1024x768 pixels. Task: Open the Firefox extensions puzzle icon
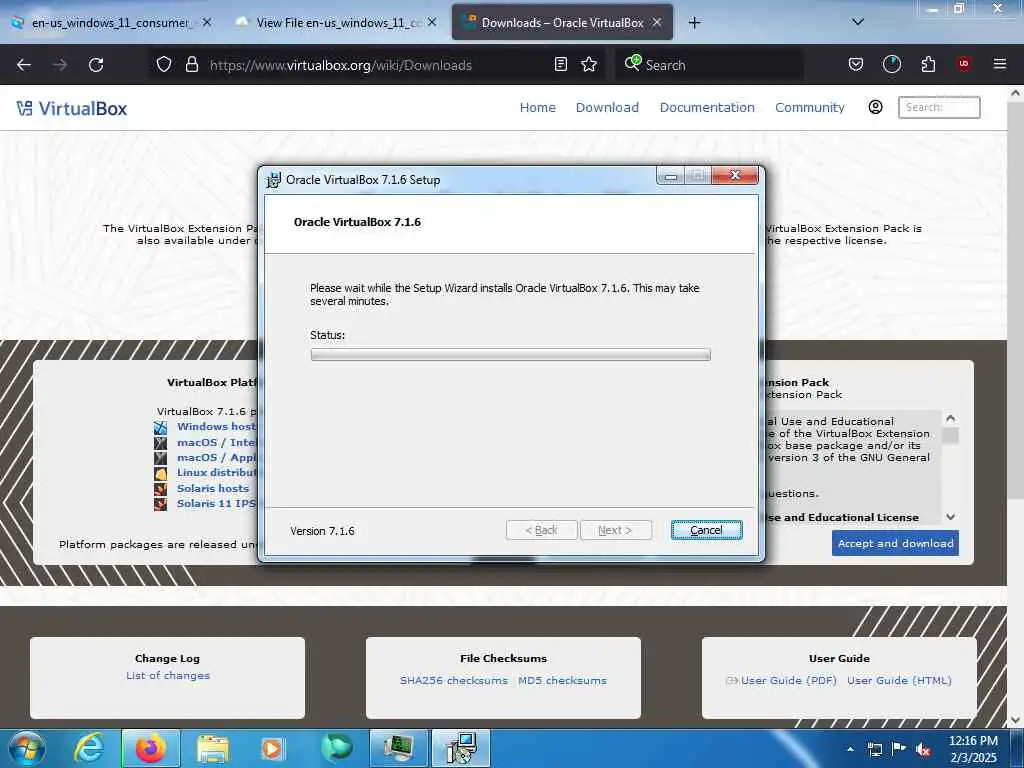tap(928, 64)
